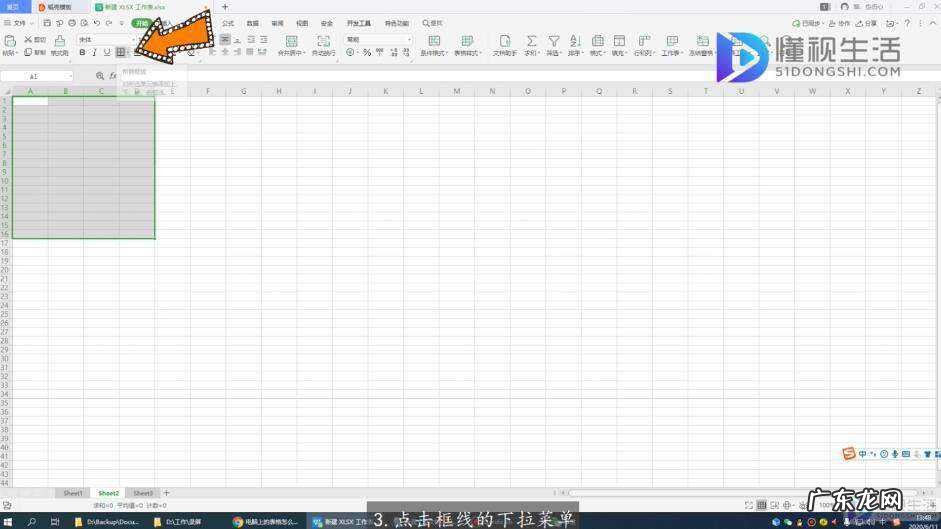Click the Find search box in ribbon
Screen dimensions: 941x529
point(432,23)
